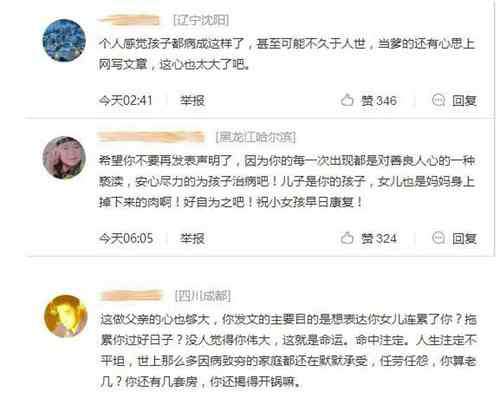Open blurred username of Chengdu commenter
500x404 pixels.
coord(130,295)
